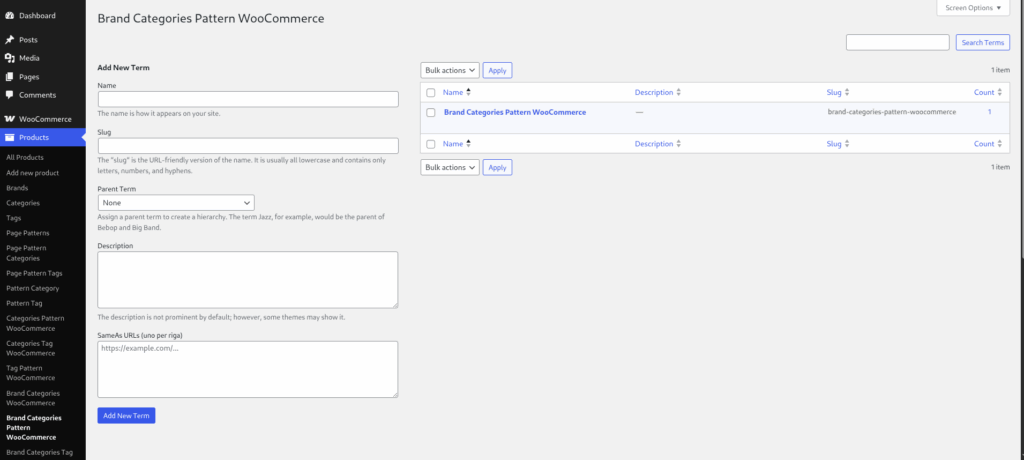The height and width of the screenshot is (460, 1024).
Task: Click the Add New Term button
Action: 126,416
